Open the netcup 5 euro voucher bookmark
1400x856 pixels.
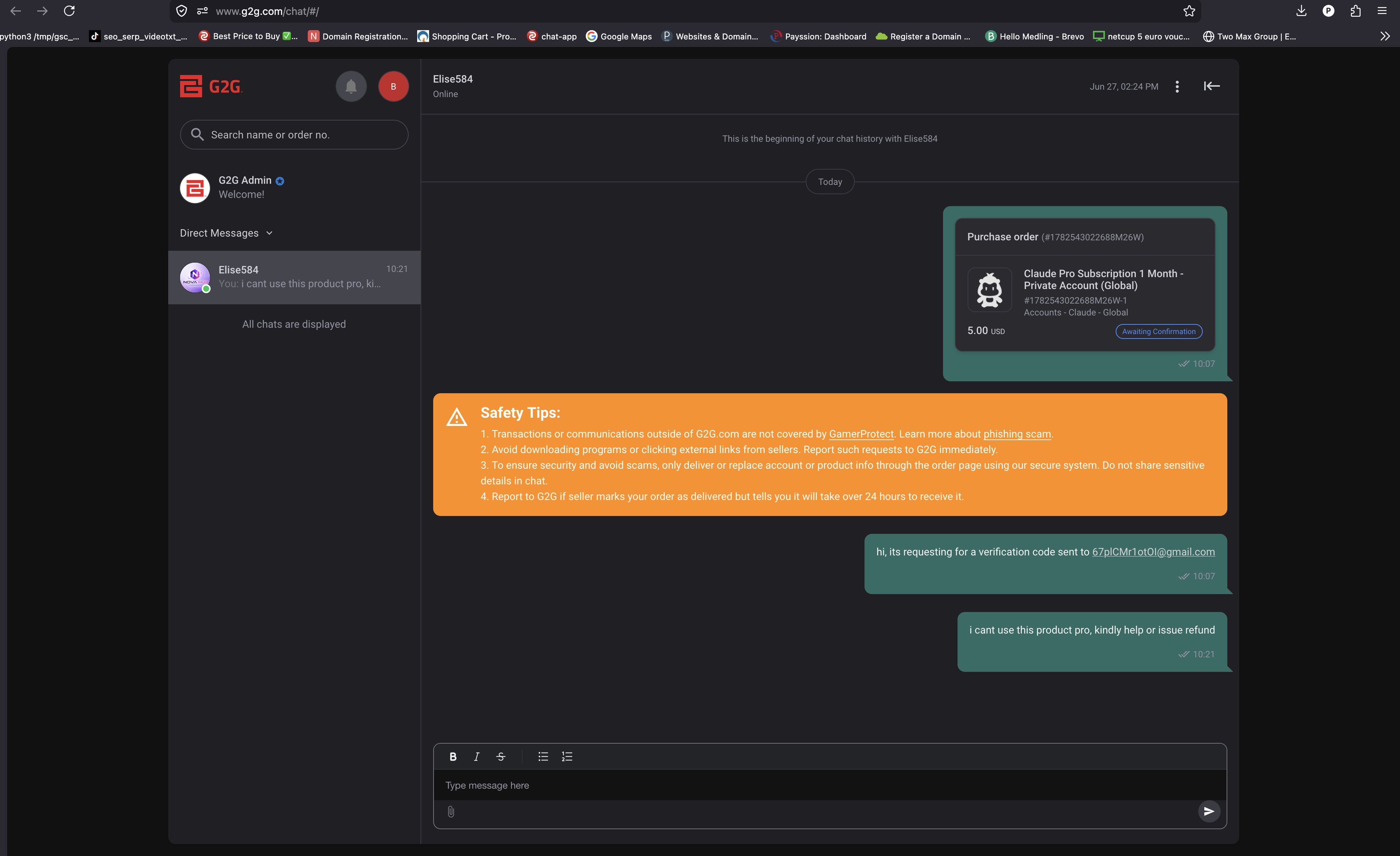point(1141,36)
